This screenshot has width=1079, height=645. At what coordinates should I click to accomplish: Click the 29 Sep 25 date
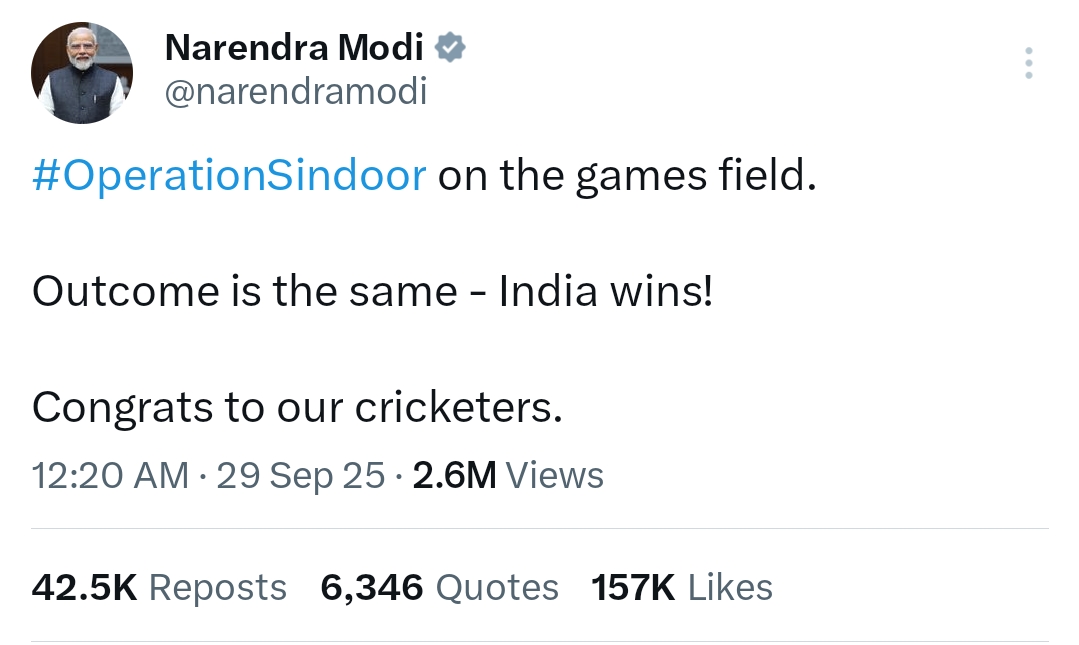coord(301,475)
